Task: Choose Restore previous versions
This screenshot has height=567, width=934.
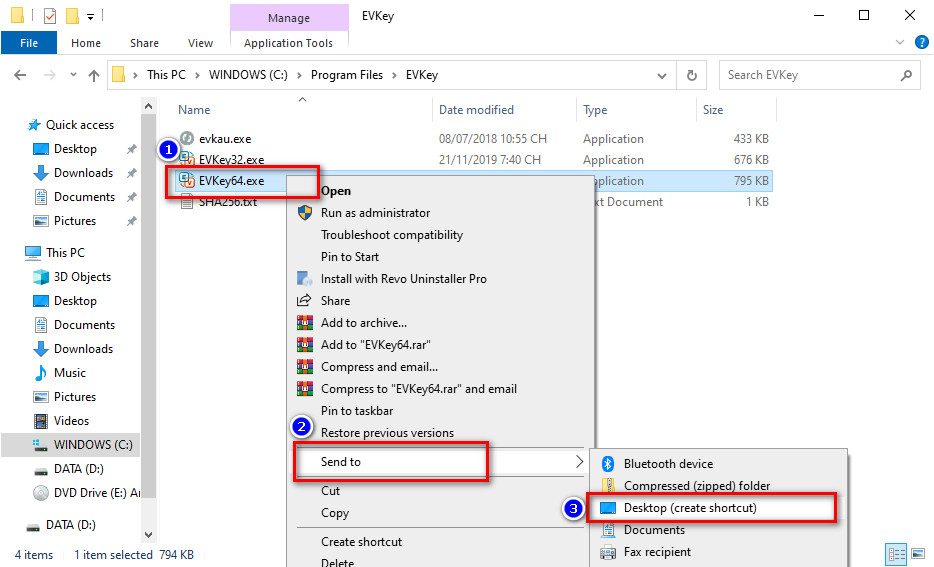Action: coord(387,433)
